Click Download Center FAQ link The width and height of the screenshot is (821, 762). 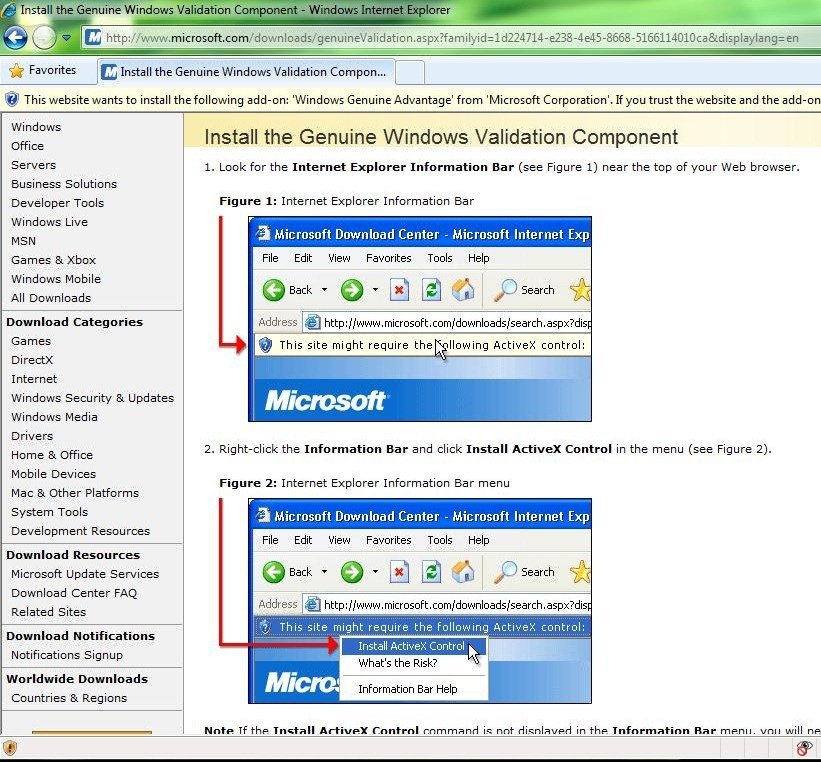coord(74,593)
